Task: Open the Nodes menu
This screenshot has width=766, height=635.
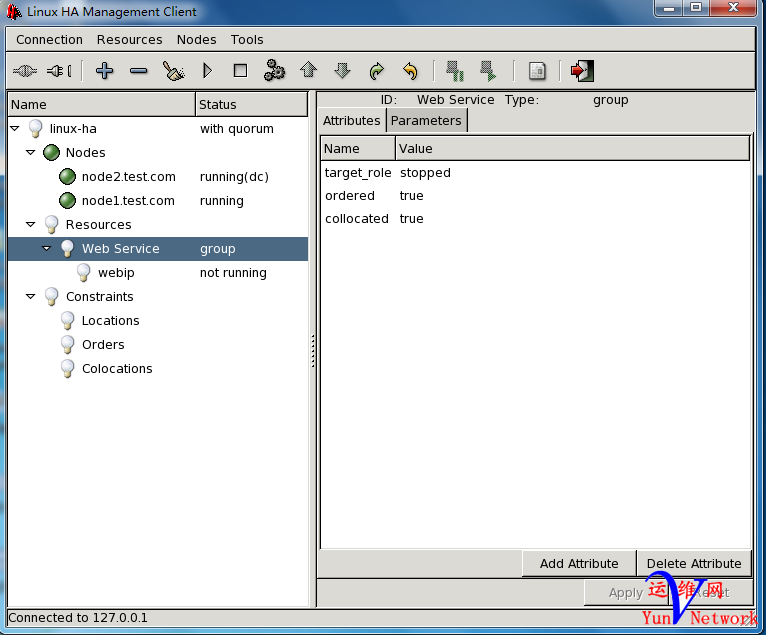Action: [196, 40]
